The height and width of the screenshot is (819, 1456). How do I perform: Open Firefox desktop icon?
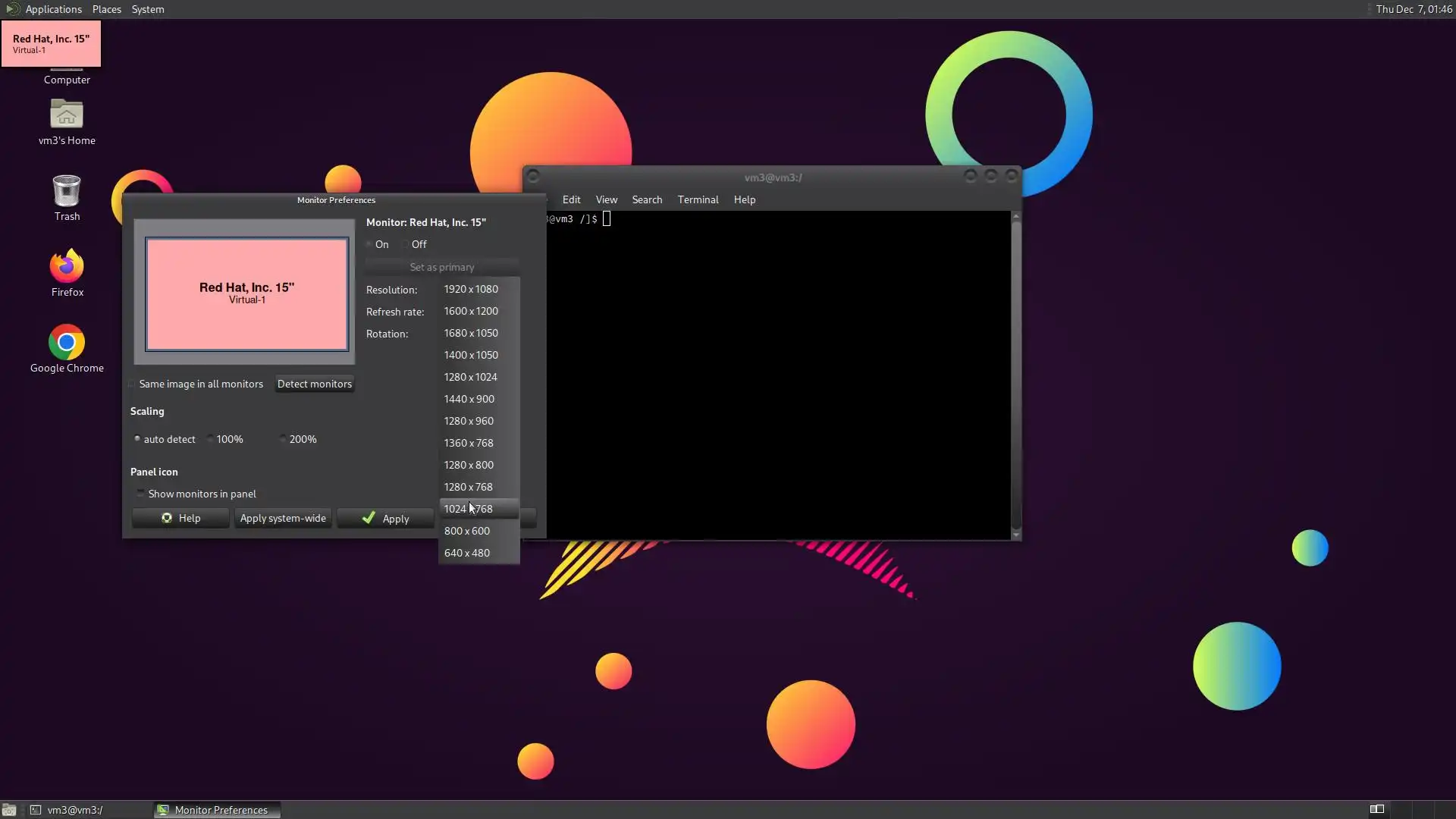67,267
